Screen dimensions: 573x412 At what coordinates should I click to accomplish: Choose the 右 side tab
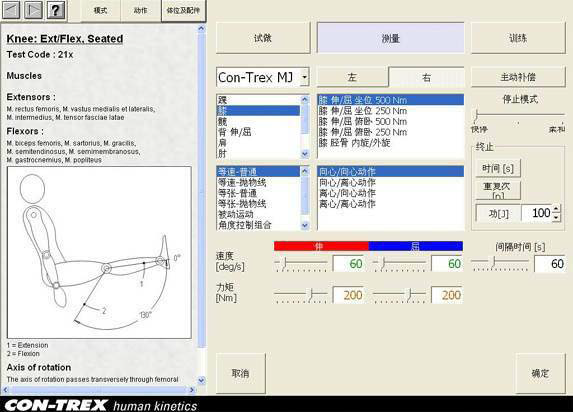pyautogui.click(x=426, y=77)
